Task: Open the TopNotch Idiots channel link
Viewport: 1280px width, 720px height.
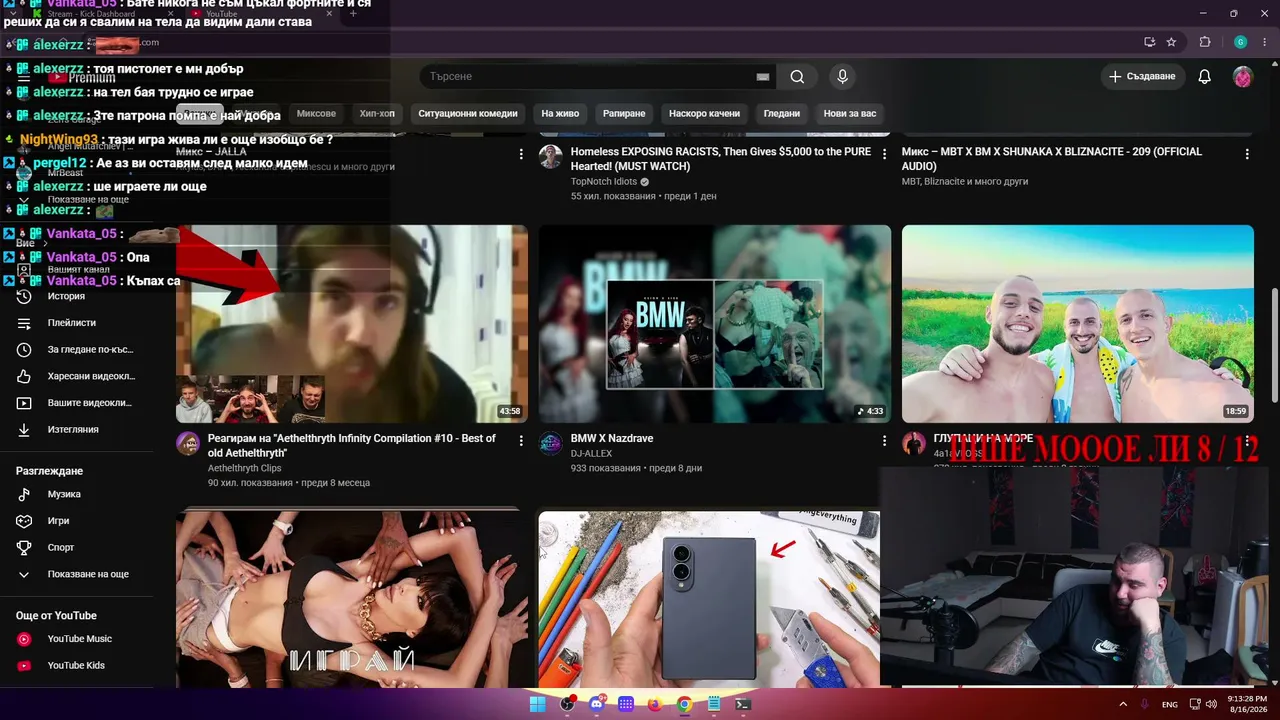Action: (x=604, y=182)
